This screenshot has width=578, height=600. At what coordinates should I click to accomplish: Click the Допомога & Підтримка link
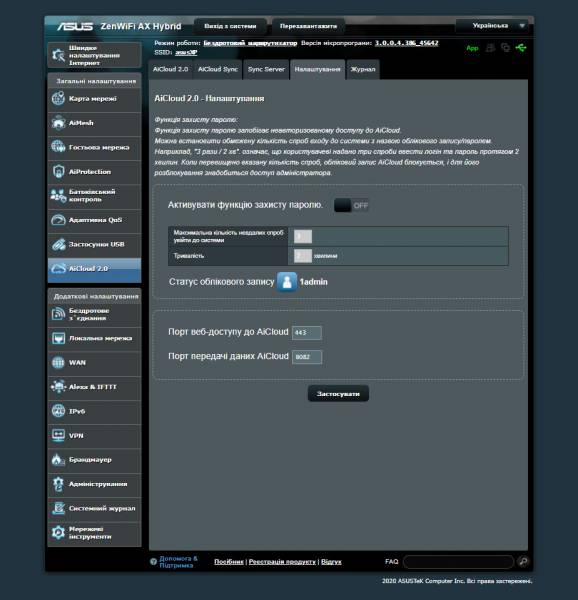coord(178,562)
